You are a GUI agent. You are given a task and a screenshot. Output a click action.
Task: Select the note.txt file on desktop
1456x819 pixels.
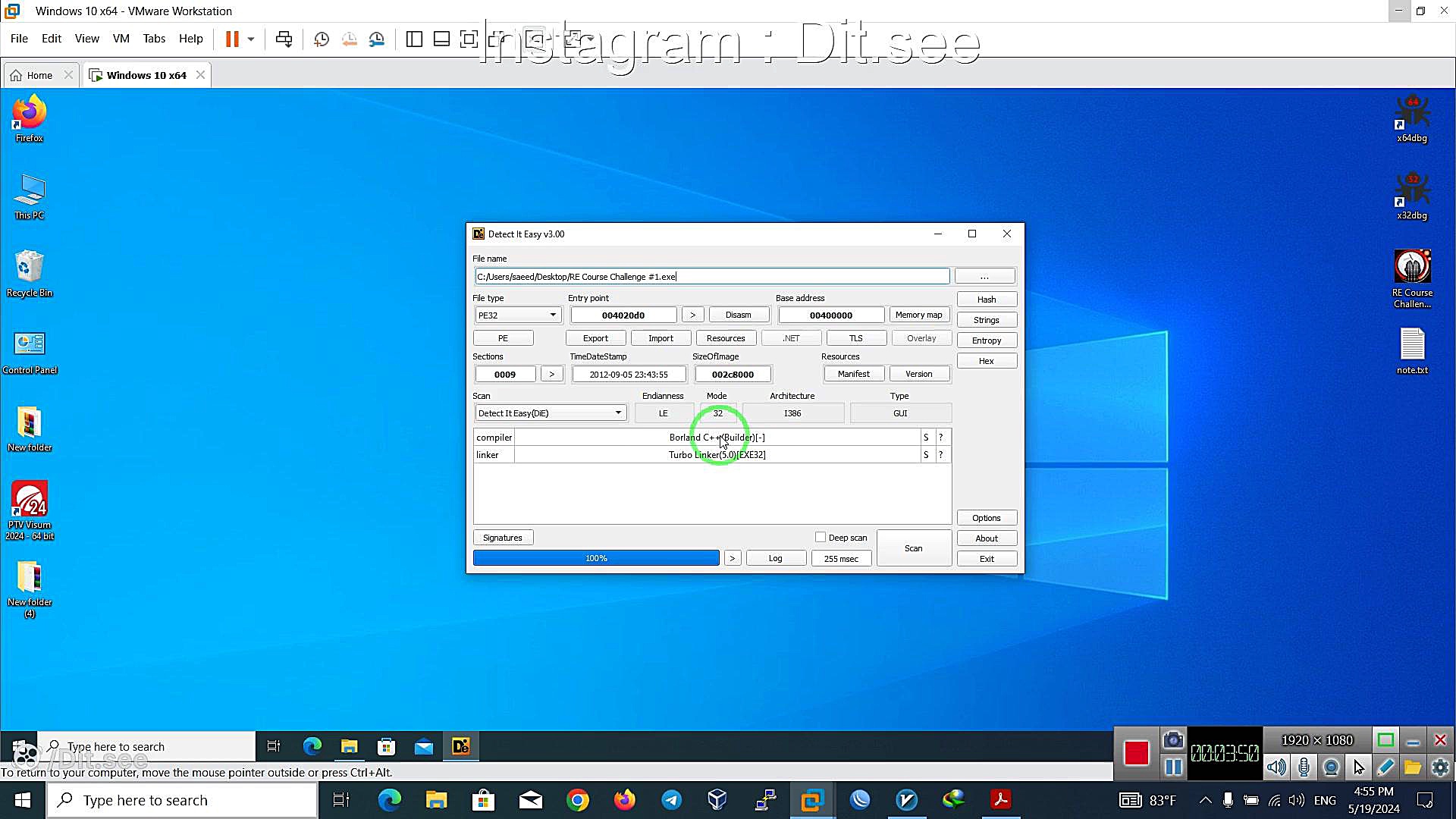coord(1412,351)
